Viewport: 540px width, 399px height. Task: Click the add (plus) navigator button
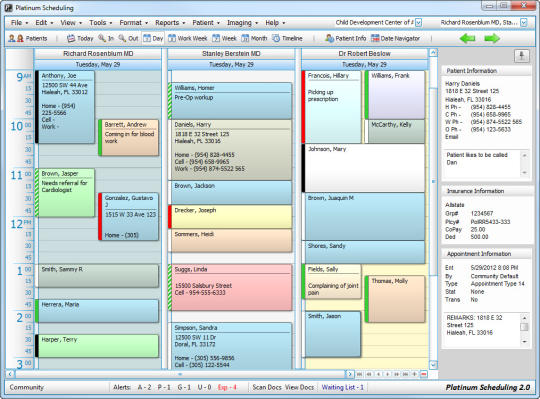coord(415,374)
